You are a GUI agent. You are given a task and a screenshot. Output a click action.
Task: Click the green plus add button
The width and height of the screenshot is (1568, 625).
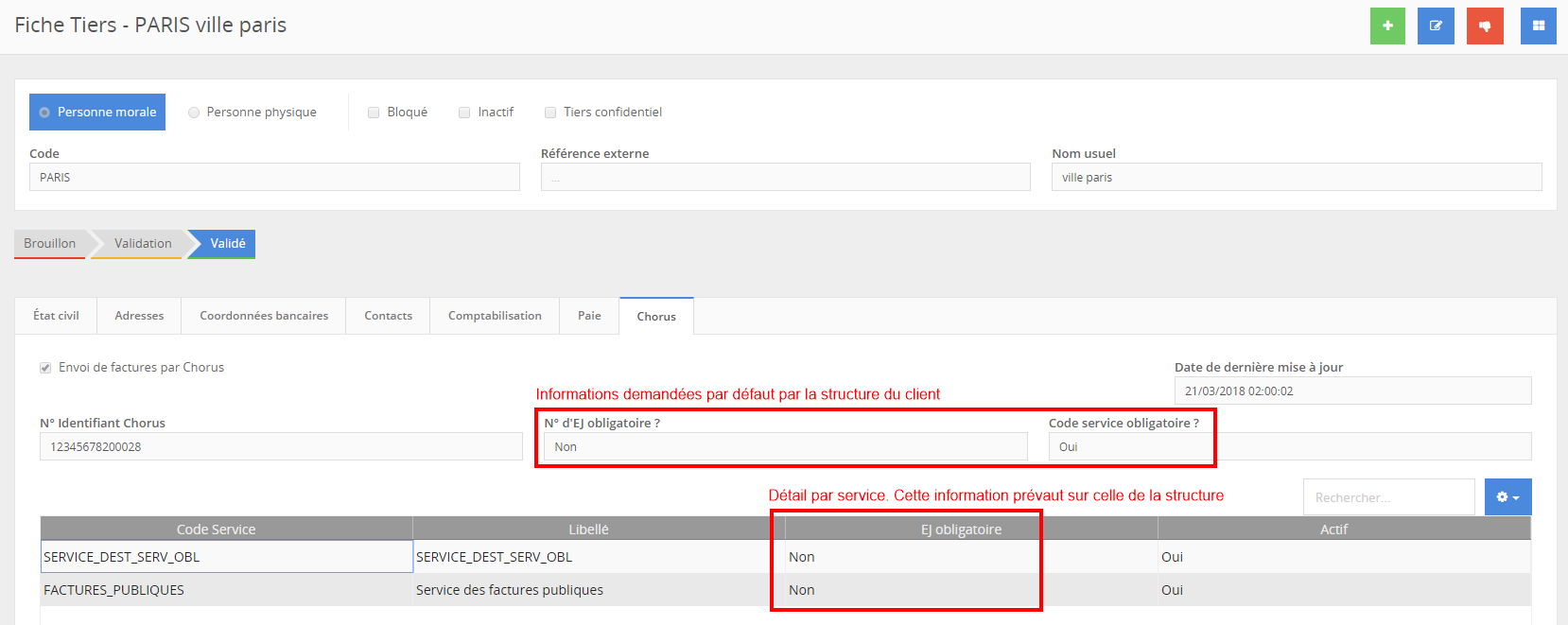(1387, 26)
